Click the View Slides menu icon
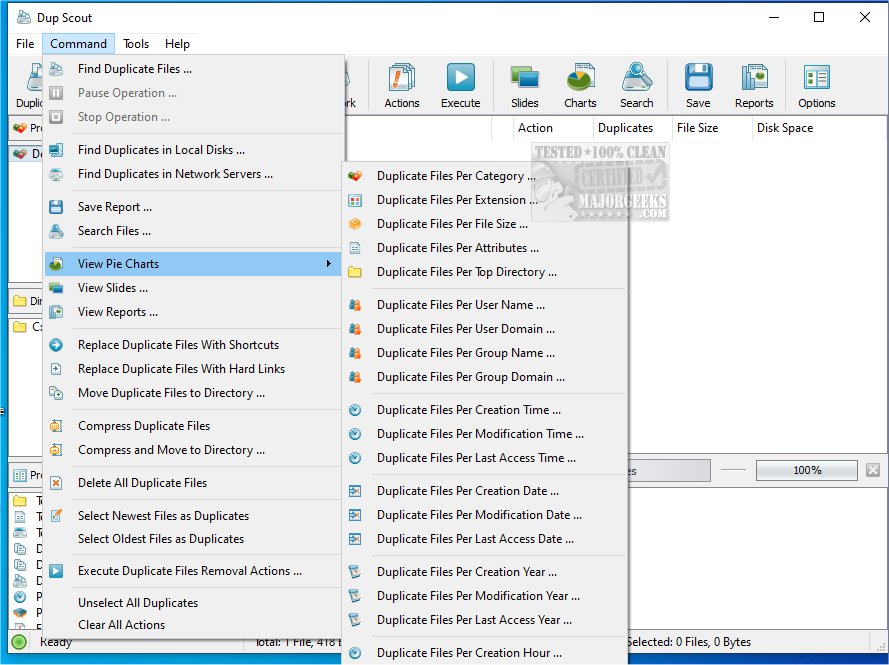This screenshot has width=889, height=665. pos(56,288)
